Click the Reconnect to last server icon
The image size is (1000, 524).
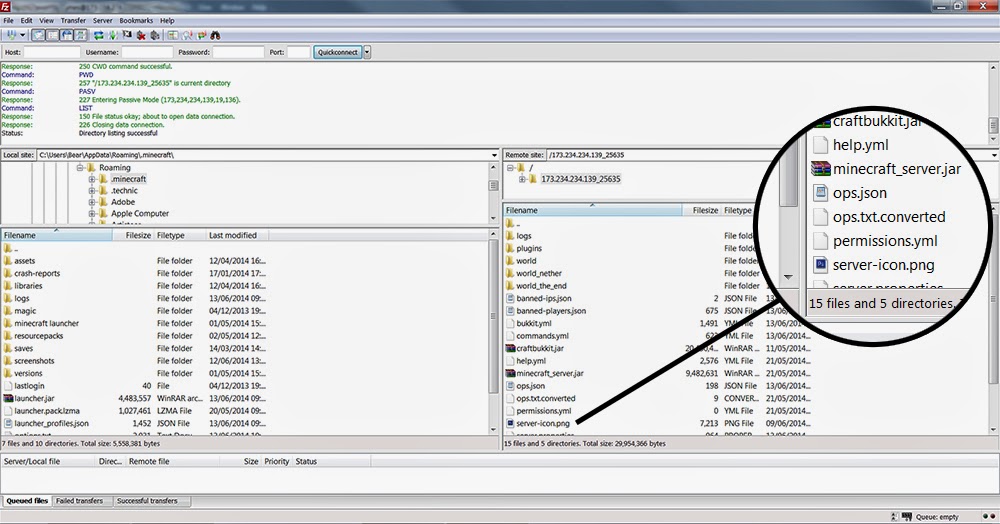[x=155, y=36]
